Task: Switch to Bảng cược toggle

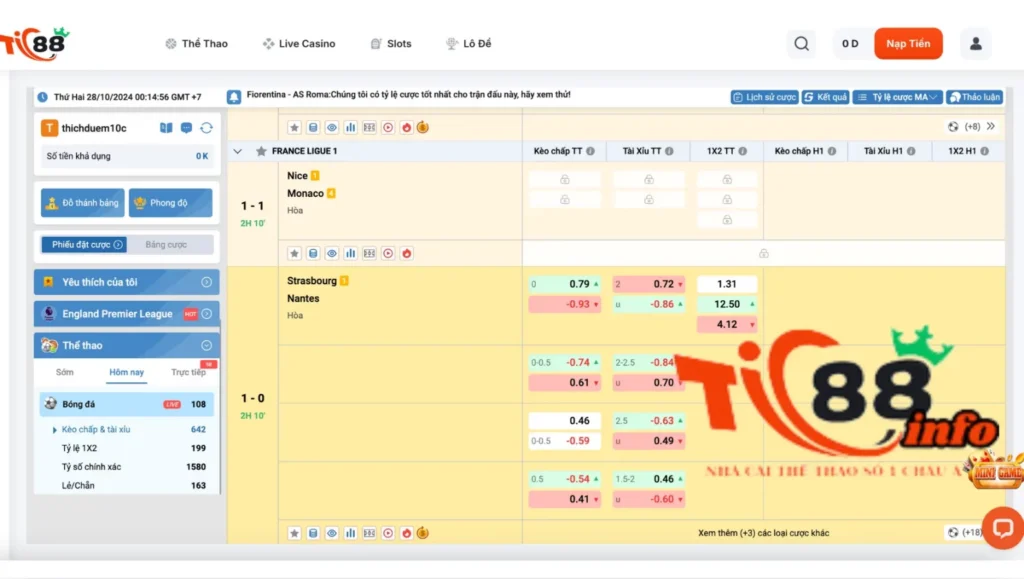Action: pyautogui.click(x=167, y=245)
